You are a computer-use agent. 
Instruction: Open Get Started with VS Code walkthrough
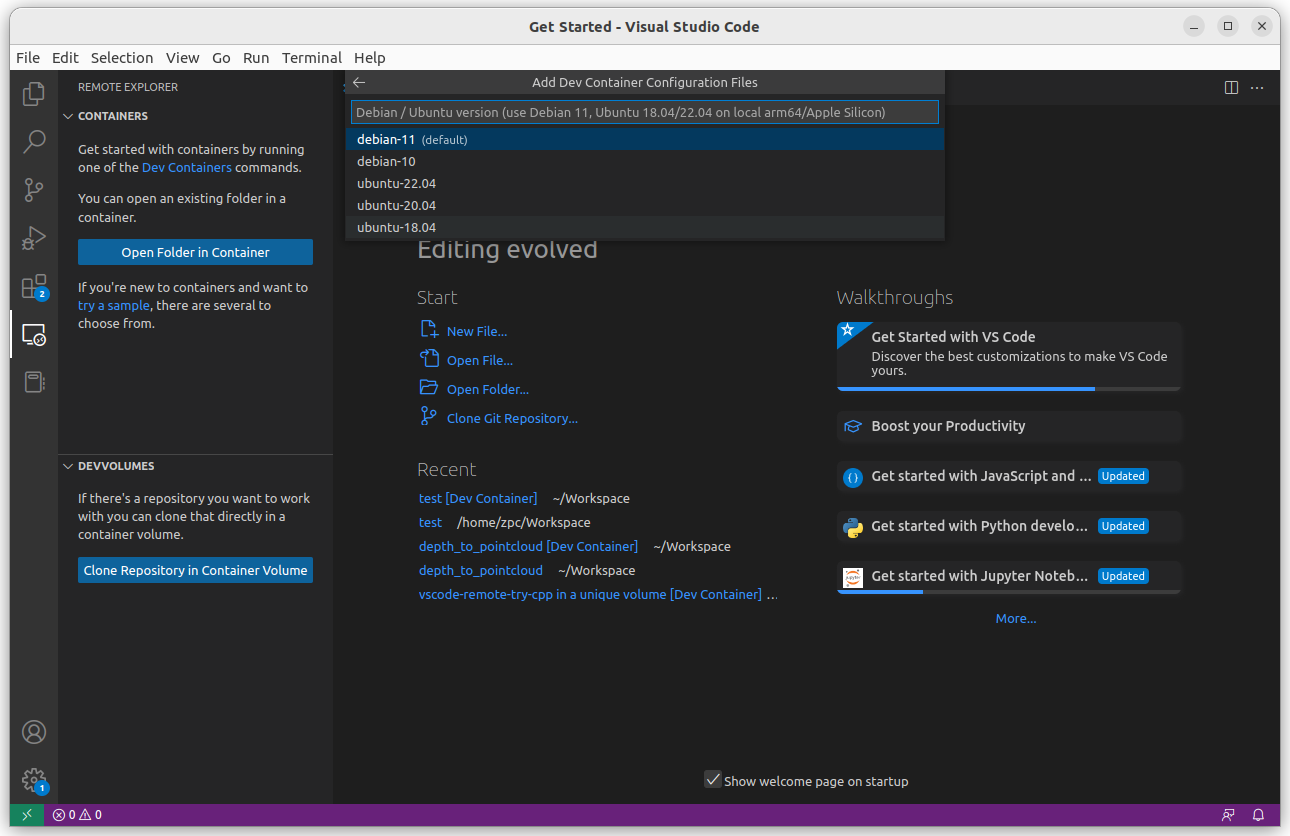click(1009, 356)
